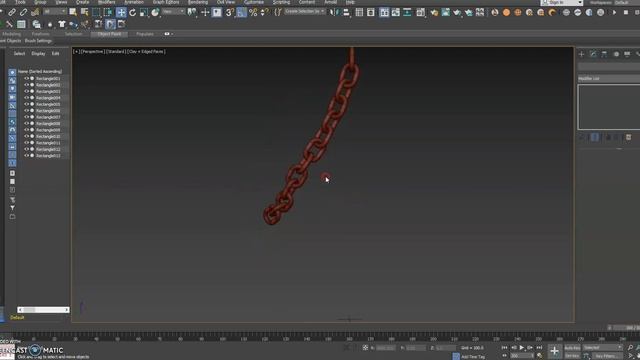Open the Rendering menu
Image resolution: width=640 pixels, height=360 pixels.
(x=198, y=2)
